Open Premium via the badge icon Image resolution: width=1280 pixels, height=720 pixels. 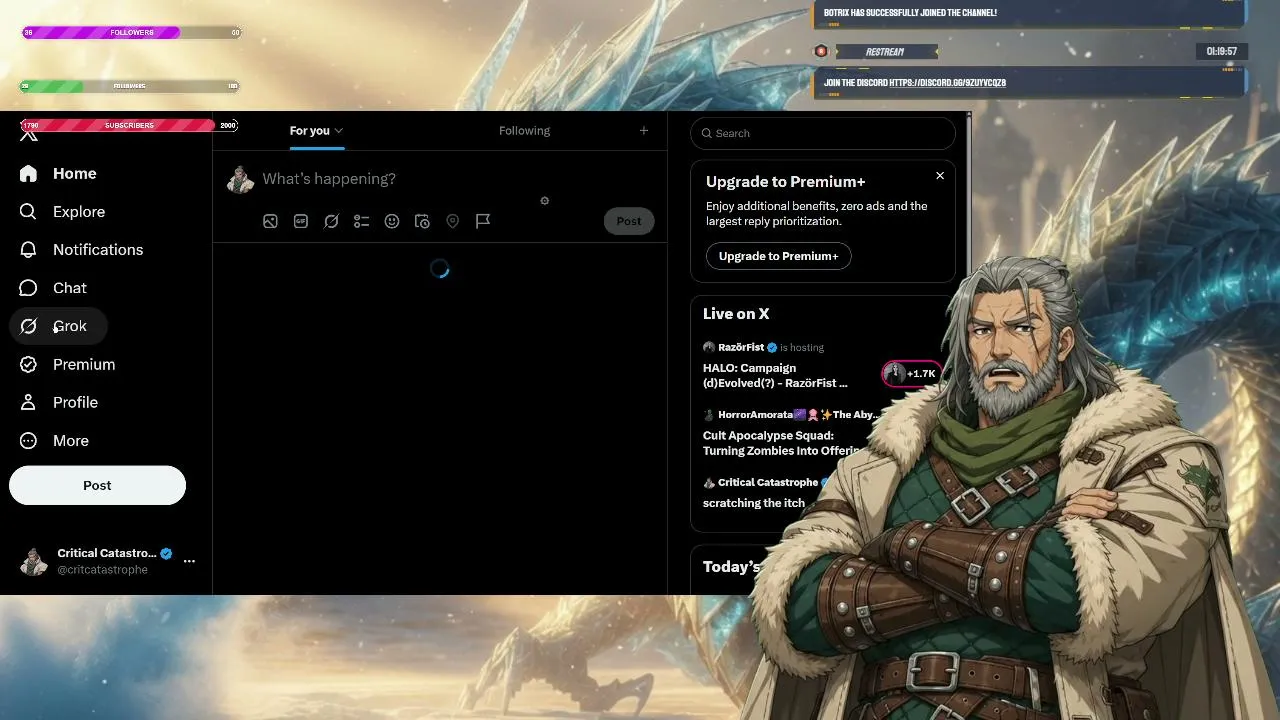pos(28,364)
